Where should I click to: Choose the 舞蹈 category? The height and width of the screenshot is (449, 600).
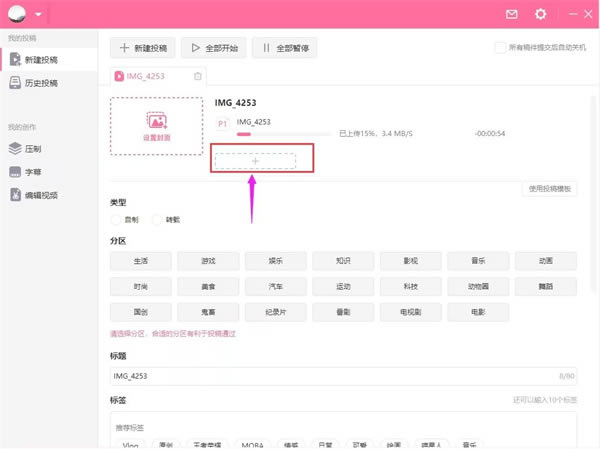pyautogui.click(x=546, y=287)
